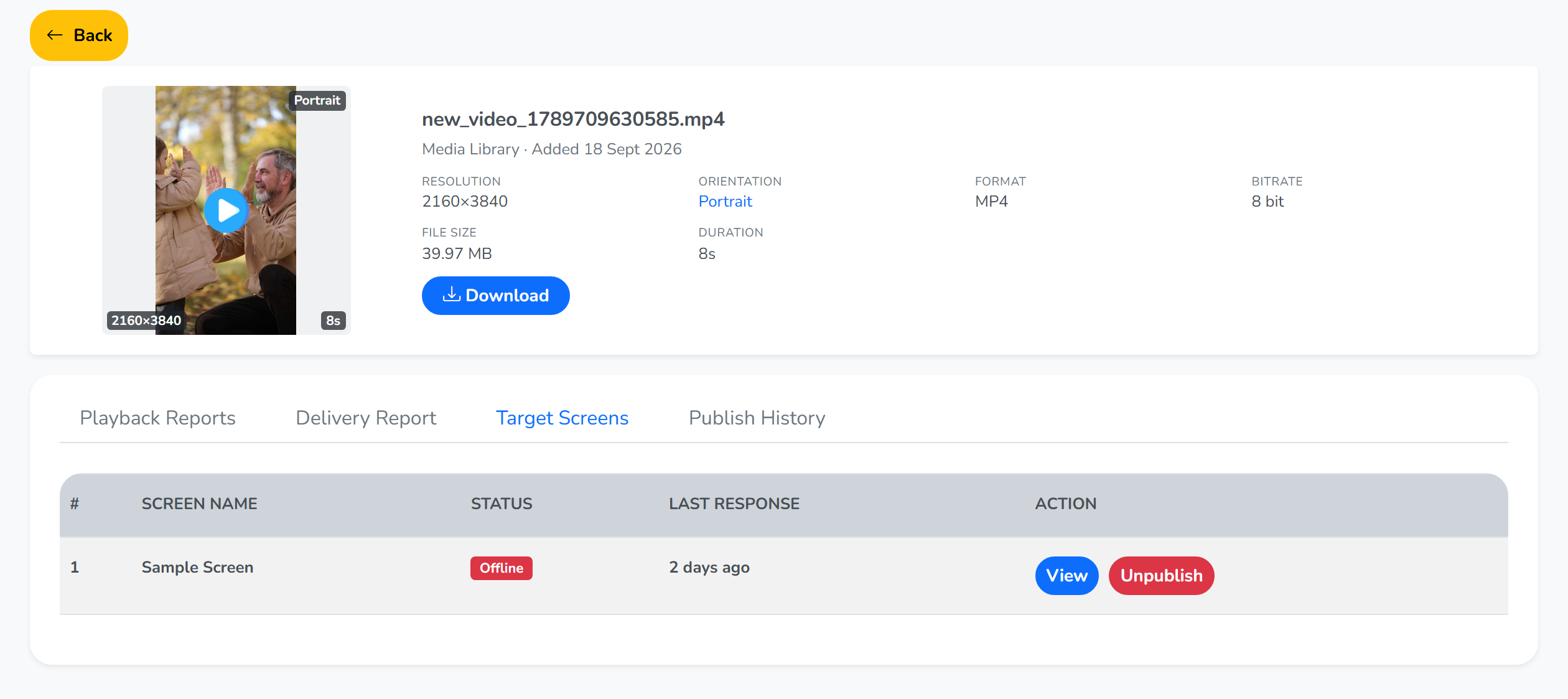
Task: Click the 8s duration badge on thumbnail
Action: pyautogui.click(x=333, y=321)
